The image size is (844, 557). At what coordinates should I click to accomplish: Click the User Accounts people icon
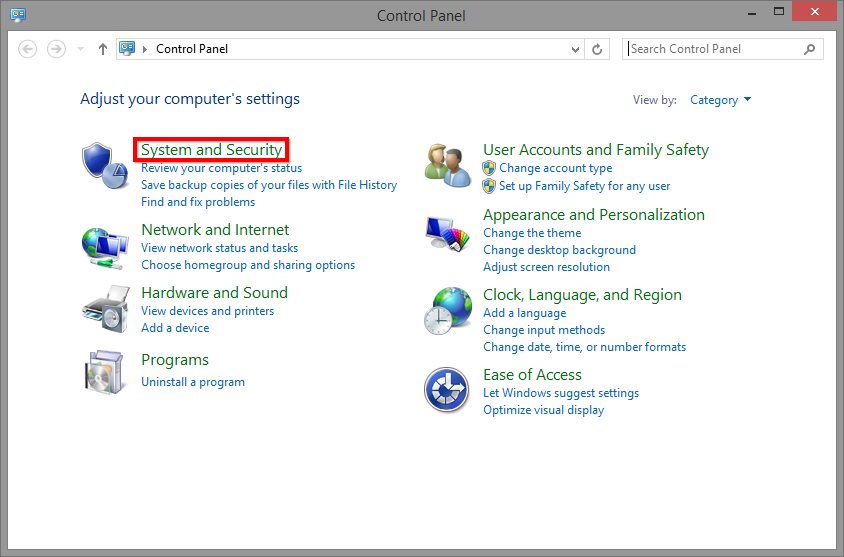point(448,165)
